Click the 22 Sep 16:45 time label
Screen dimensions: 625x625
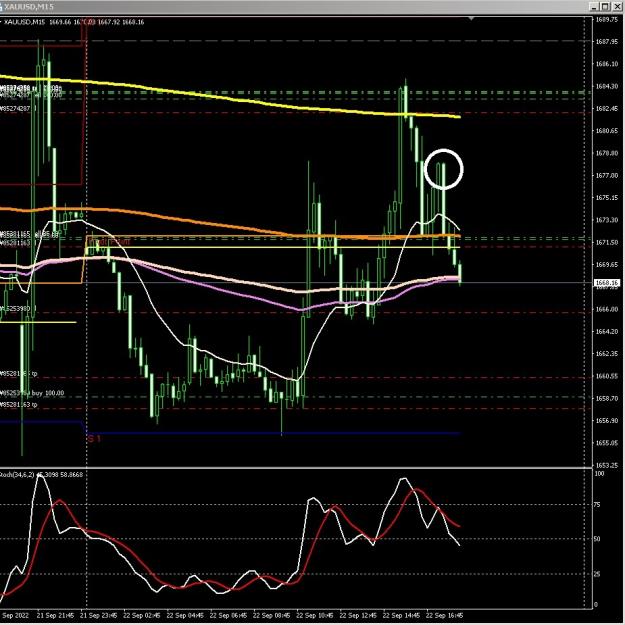point(444,615)
